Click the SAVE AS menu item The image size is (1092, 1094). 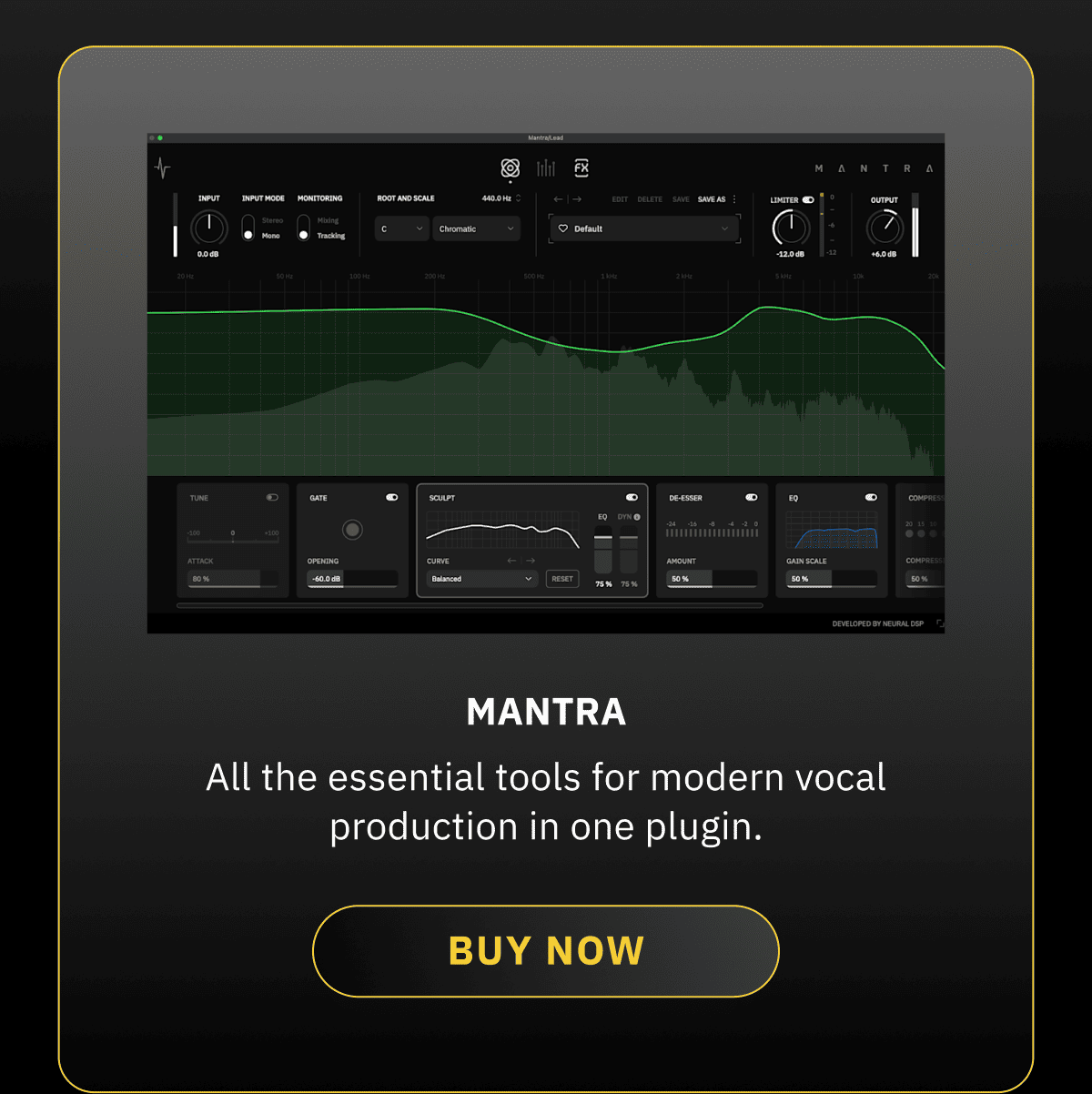713,199
